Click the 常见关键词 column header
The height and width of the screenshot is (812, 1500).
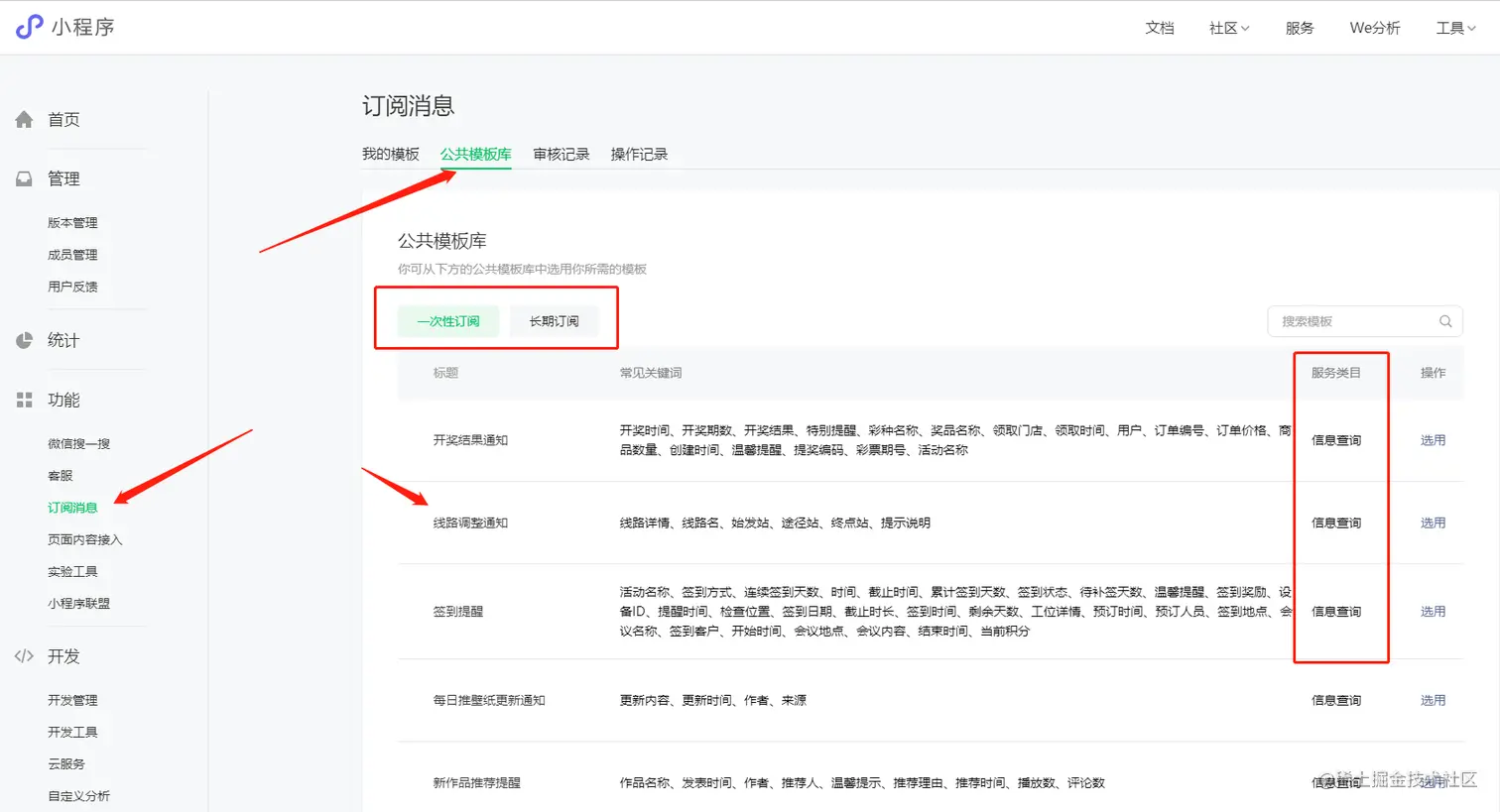pyautogui.click(x=651, y=373)
